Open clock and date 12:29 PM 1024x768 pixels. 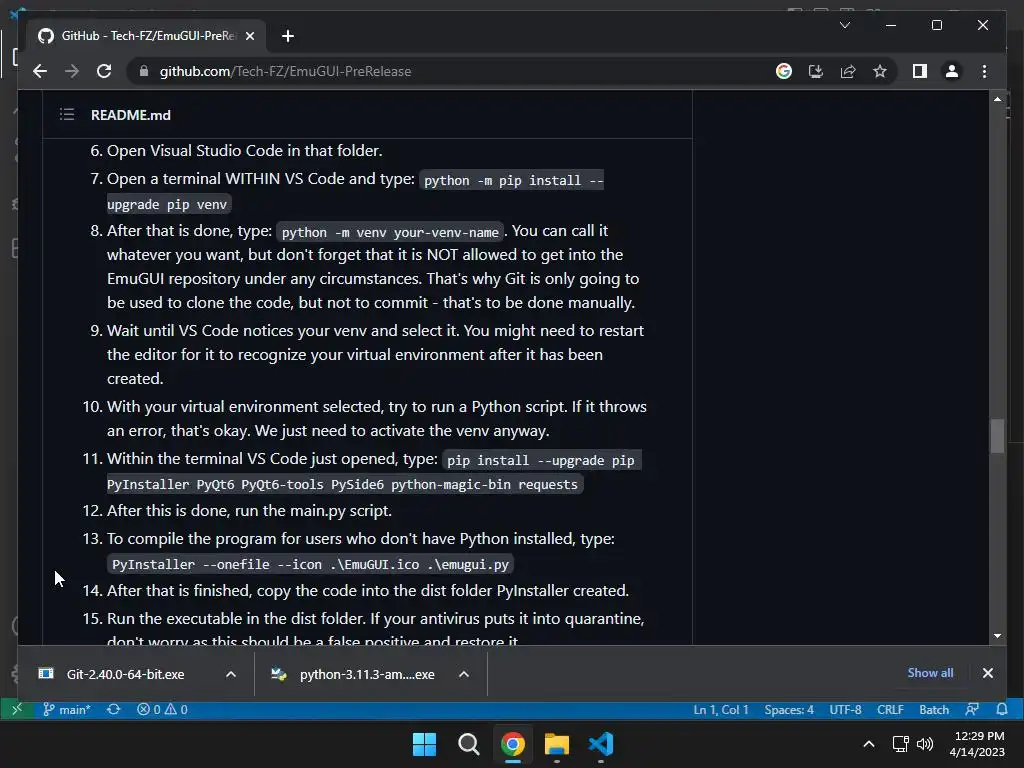(x=977, y=744)
